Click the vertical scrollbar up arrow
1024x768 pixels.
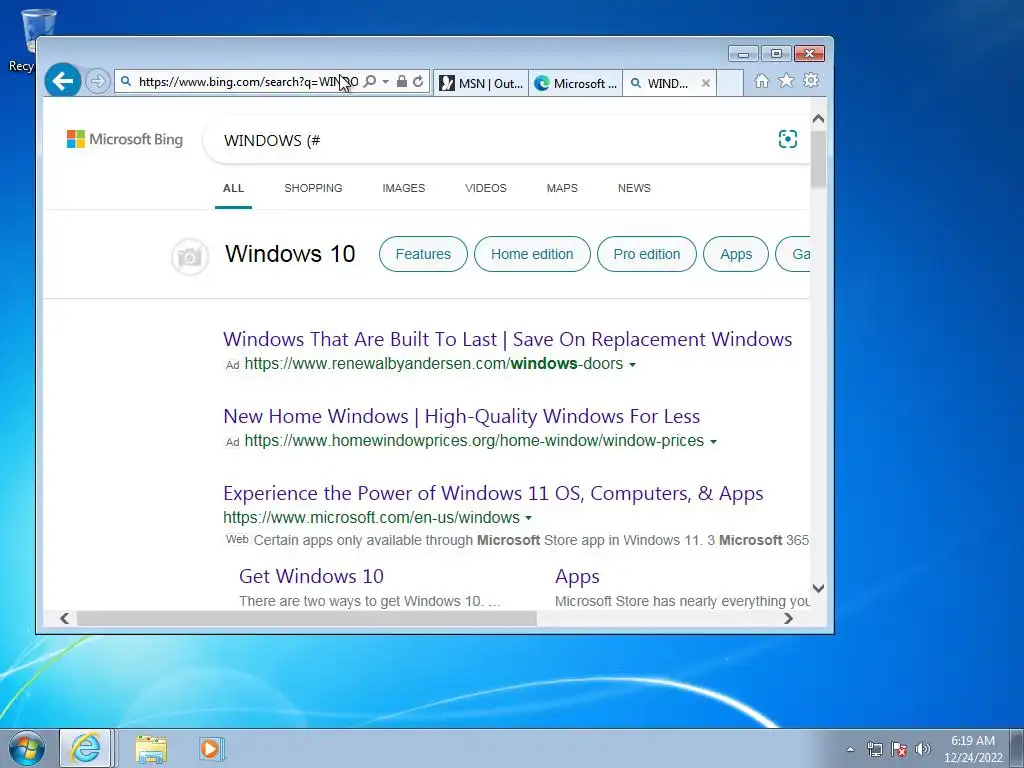point(818,120)
